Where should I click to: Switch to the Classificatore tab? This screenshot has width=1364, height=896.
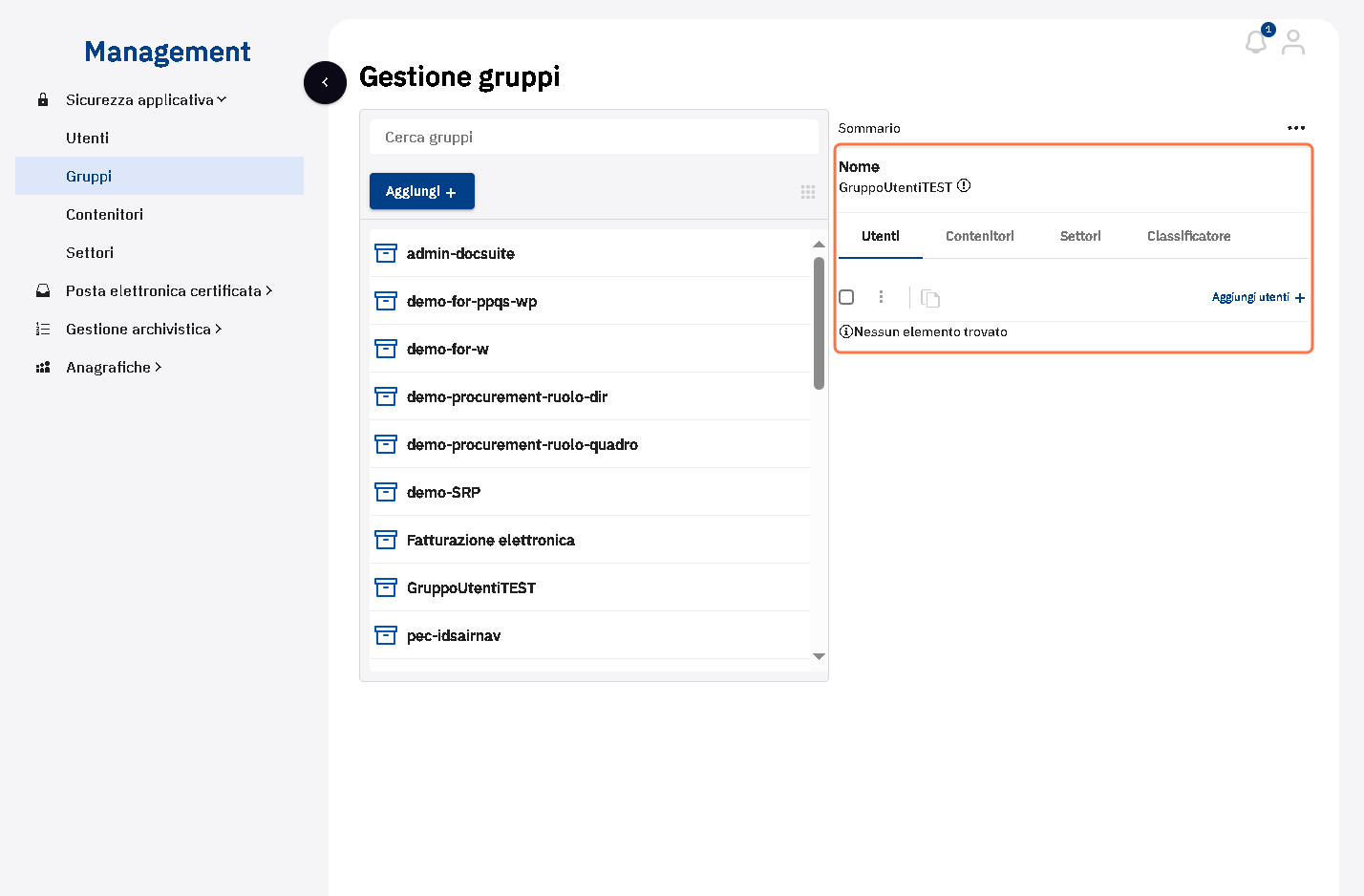point(1189,236)
